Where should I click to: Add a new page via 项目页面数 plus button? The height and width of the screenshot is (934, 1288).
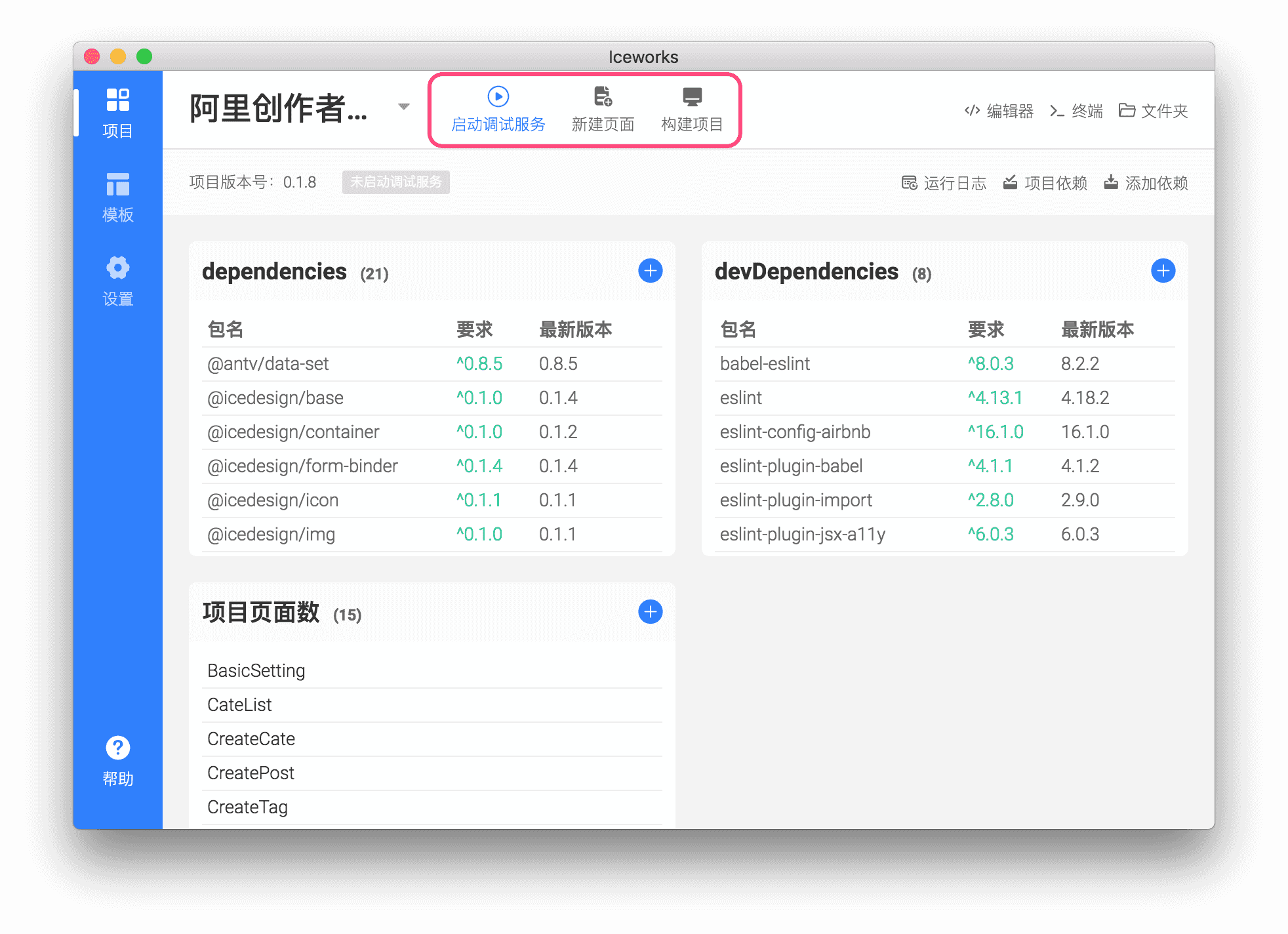click(650, 612)
